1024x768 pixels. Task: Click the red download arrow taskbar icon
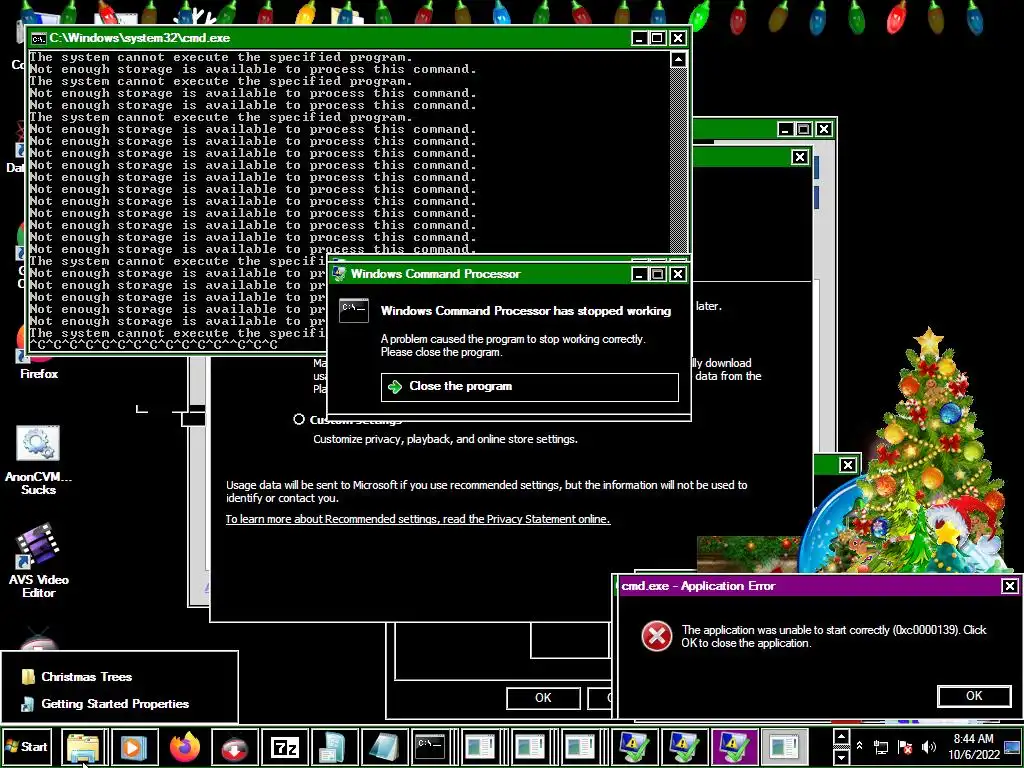[234, 746]
